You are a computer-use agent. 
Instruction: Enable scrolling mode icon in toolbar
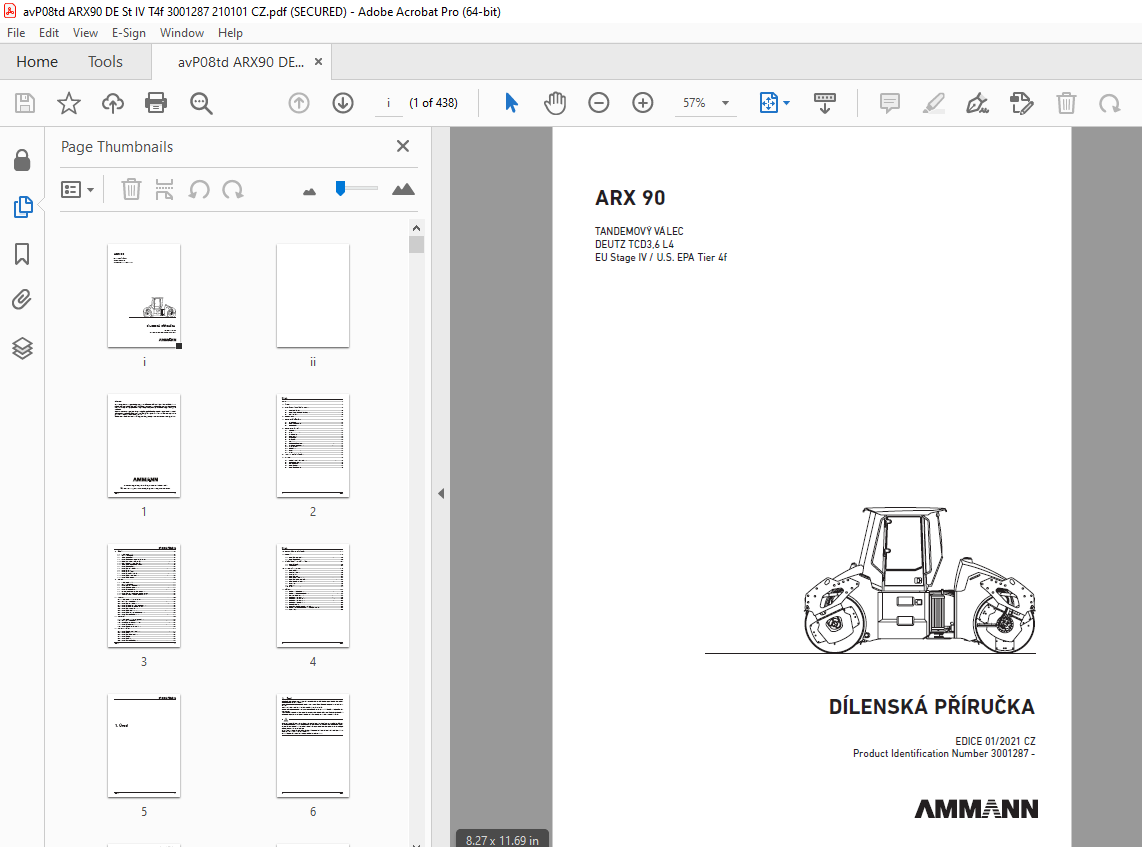824,103
